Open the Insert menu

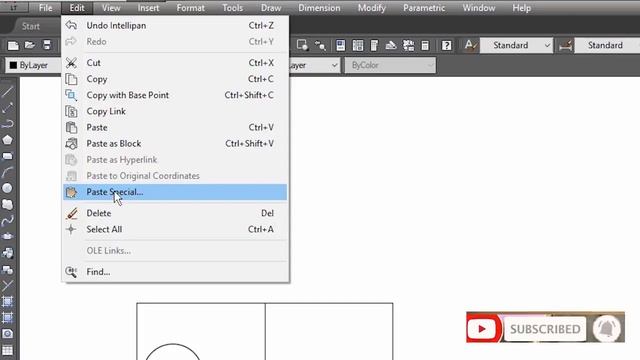[148, 8]
